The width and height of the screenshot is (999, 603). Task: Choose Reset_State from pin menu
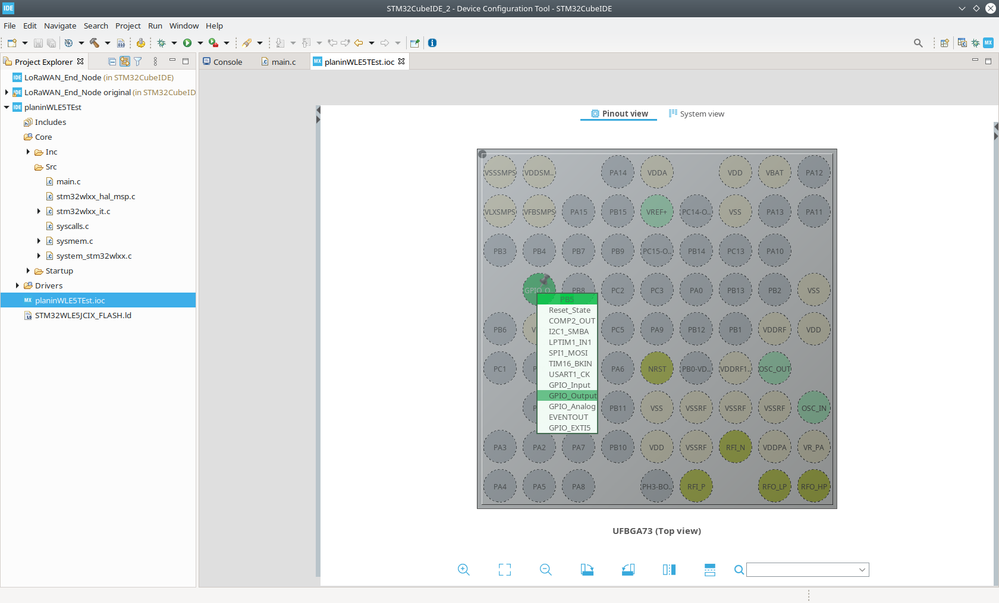tap(567, 310)
